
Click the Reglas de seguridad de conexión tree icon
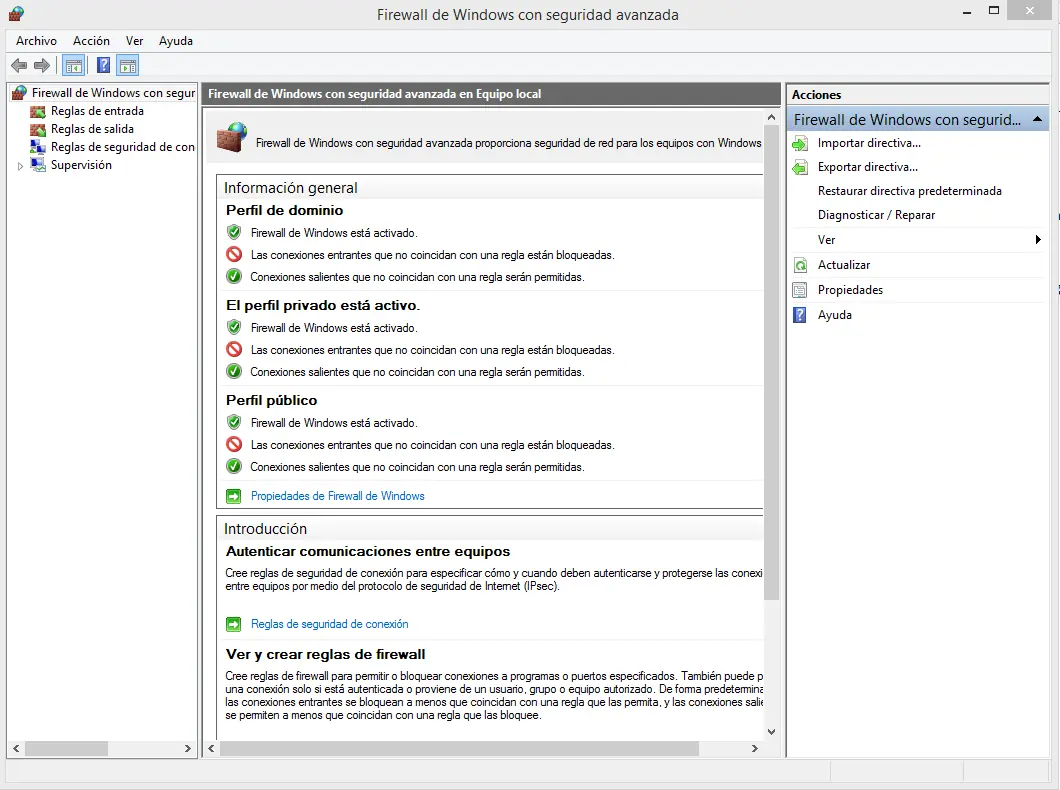[x=38, y=147]
